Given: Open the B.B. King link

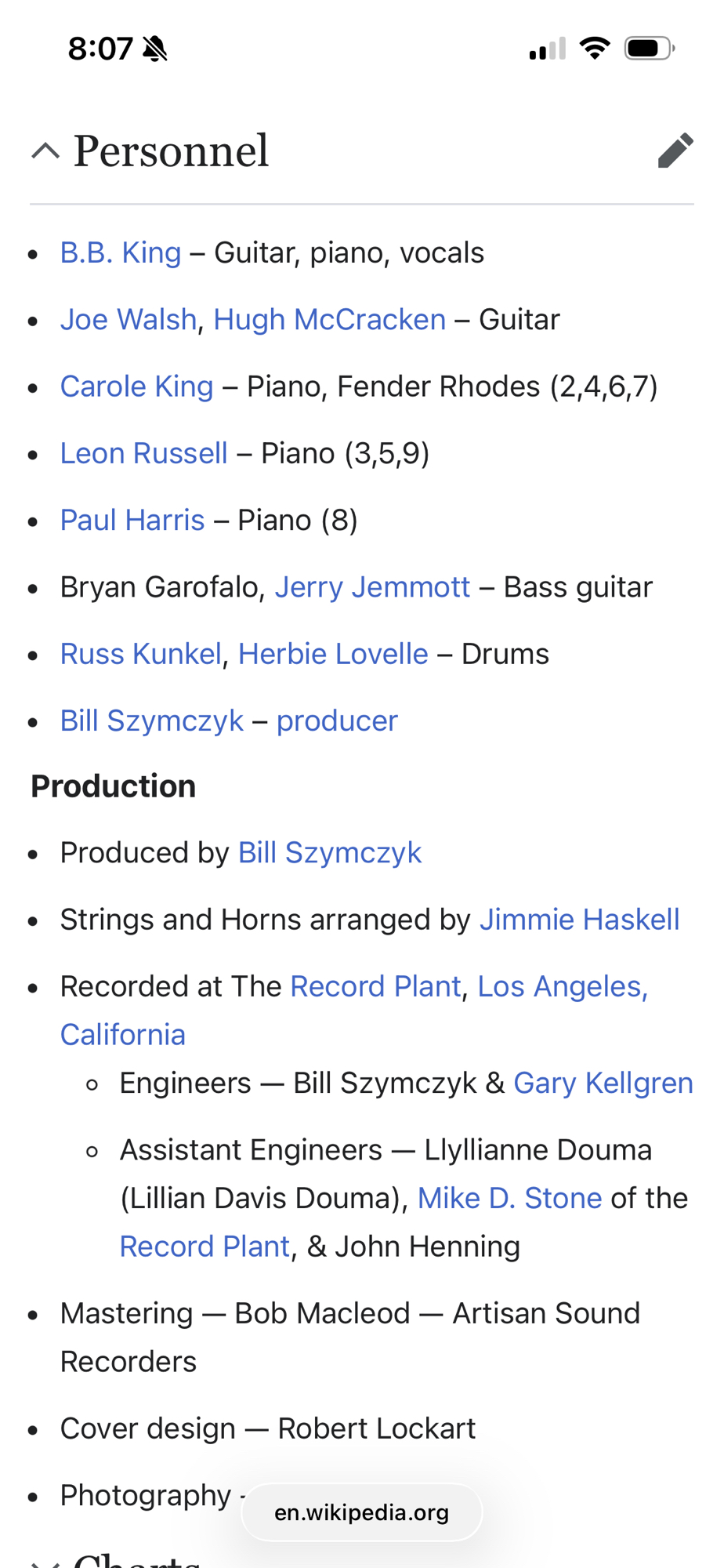Looking at the screenshot, I should point(121,253).
